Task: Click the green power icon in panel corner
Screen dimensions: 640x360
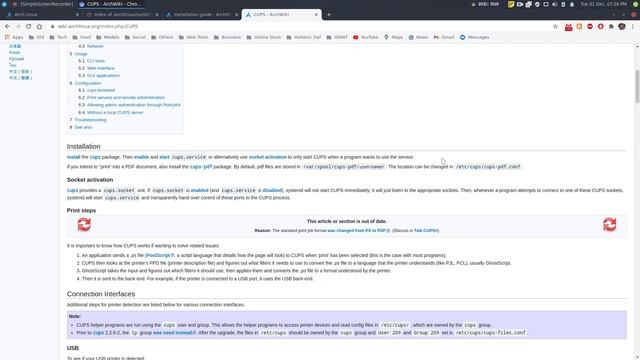Action: 635,4
